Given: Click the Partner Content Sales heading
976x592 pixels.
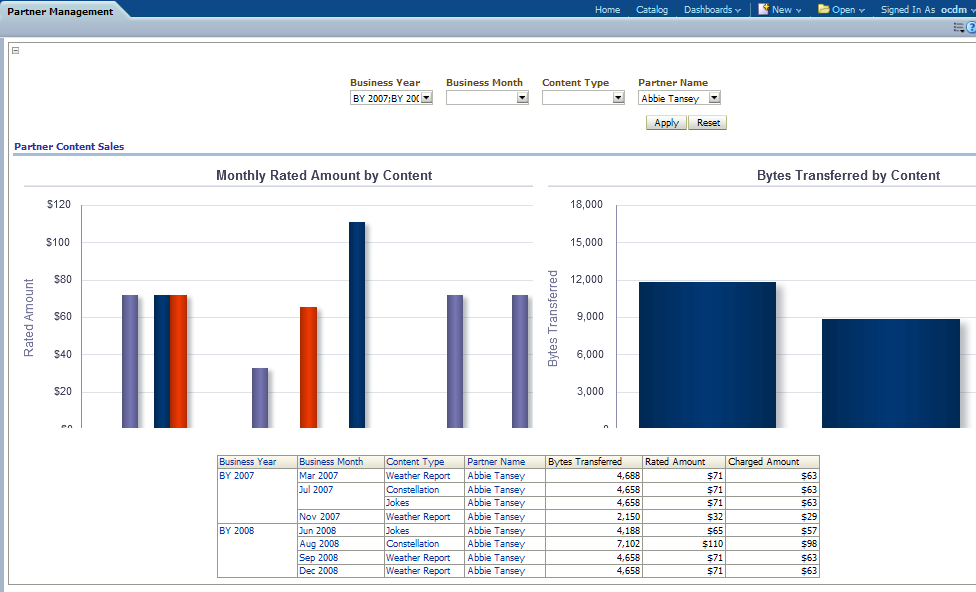Looking at the screenshot, I should point(69,146).
